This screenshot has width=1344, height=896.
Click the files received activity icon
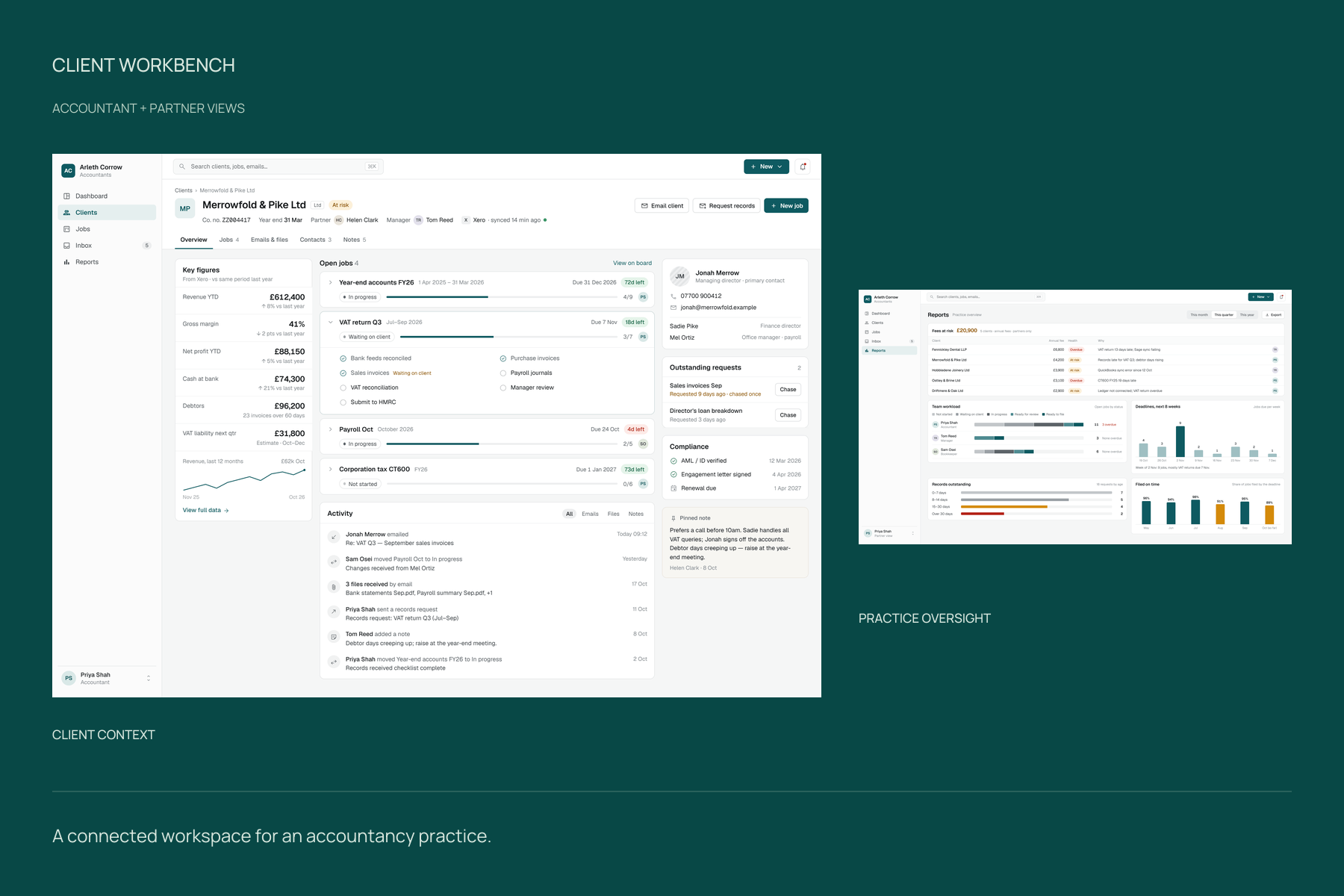tap(334, 587)
